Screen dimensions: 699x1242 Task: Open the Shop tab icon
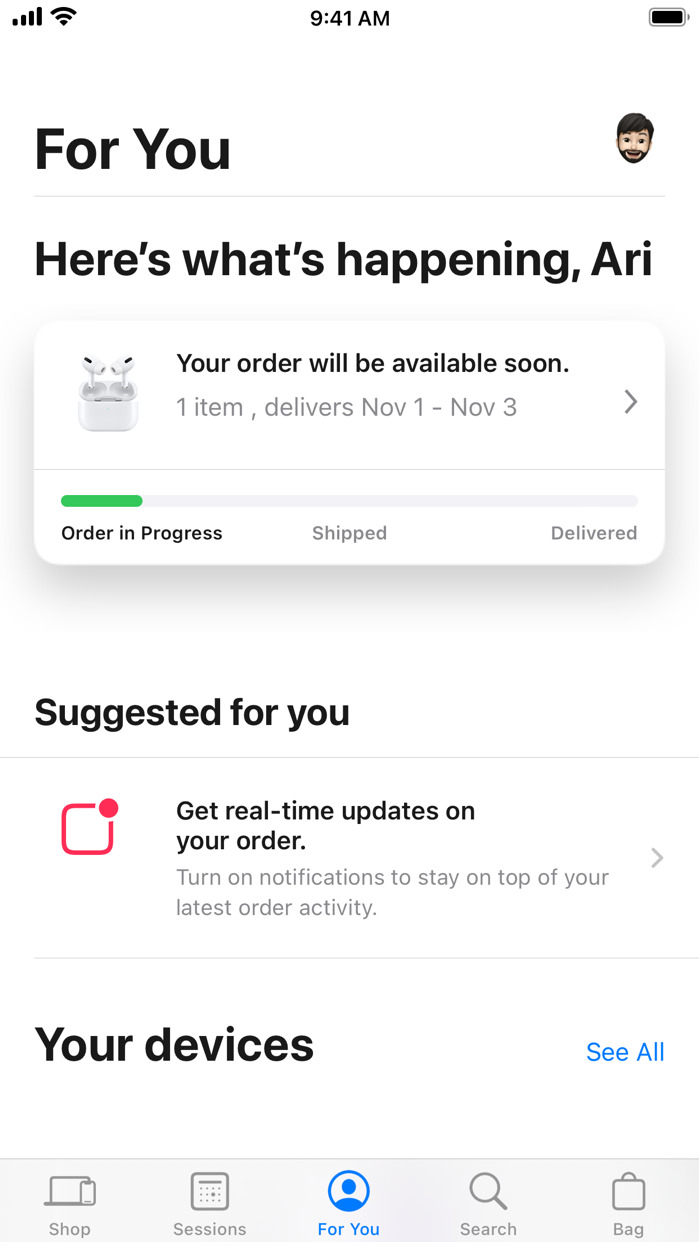coord(70,1192)
